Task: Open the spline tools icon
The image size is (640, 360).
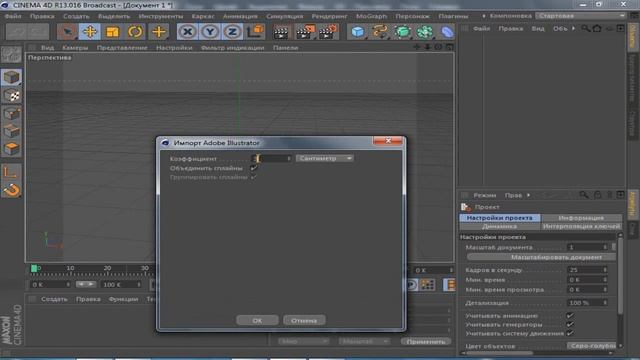Action: [380, 32]
